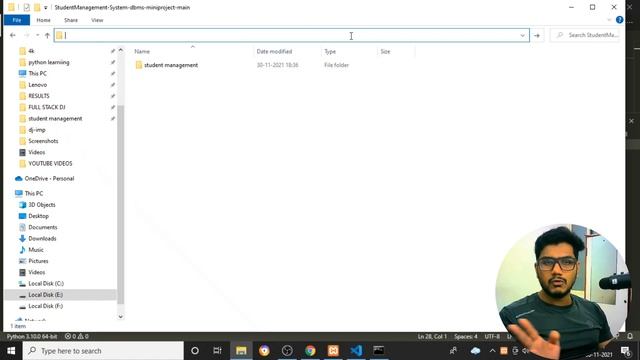Open the File ribbon tab
Screen dimensions: 640x360
17,20
